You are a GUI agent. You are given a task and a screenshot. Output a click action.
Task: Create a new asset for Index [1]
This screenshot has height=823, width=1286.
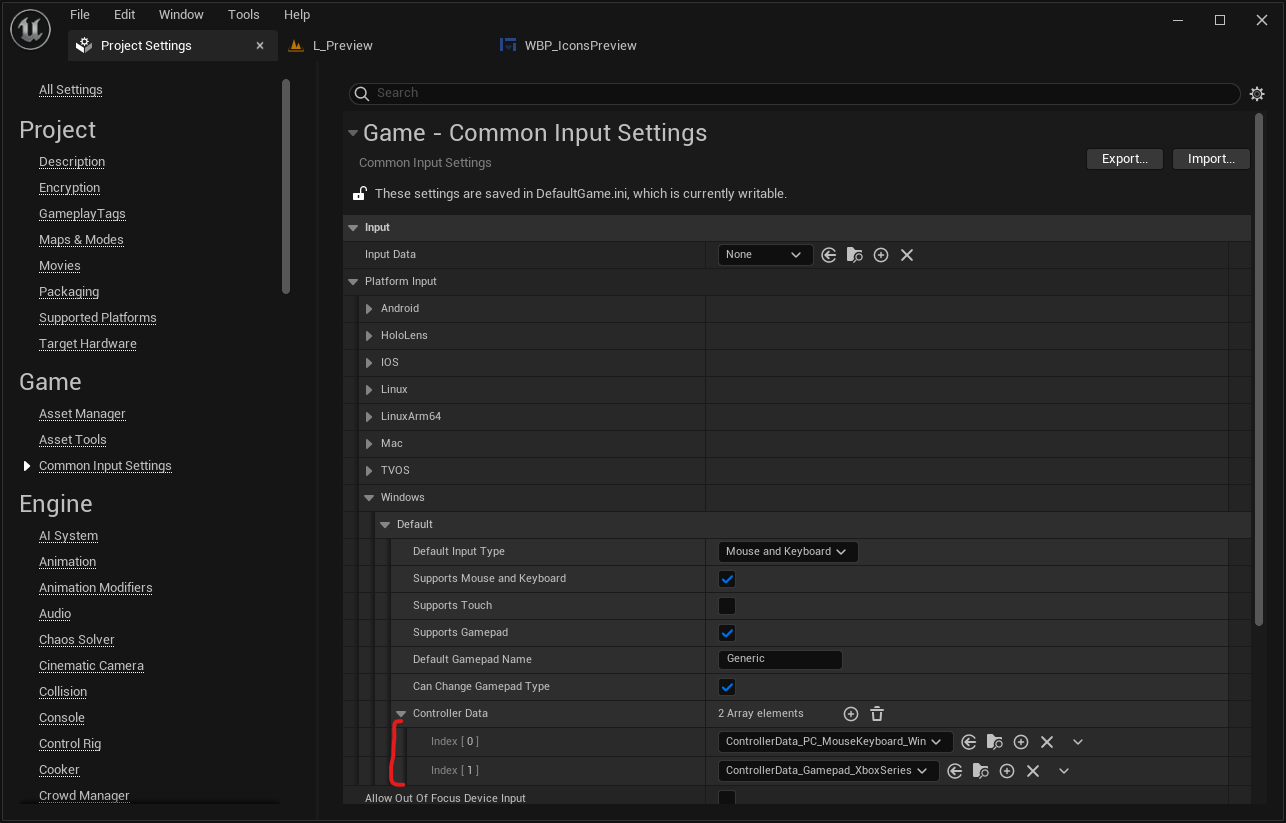[x=1007, y=771]
